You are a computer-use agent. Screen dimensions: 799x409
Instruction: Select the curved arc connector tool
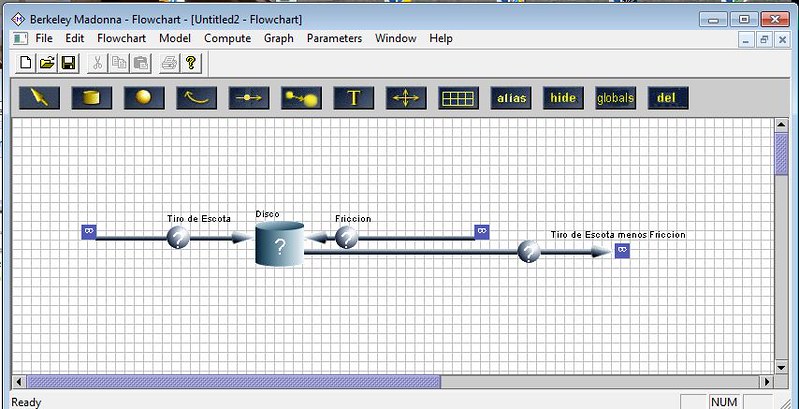tap(196, 98)
